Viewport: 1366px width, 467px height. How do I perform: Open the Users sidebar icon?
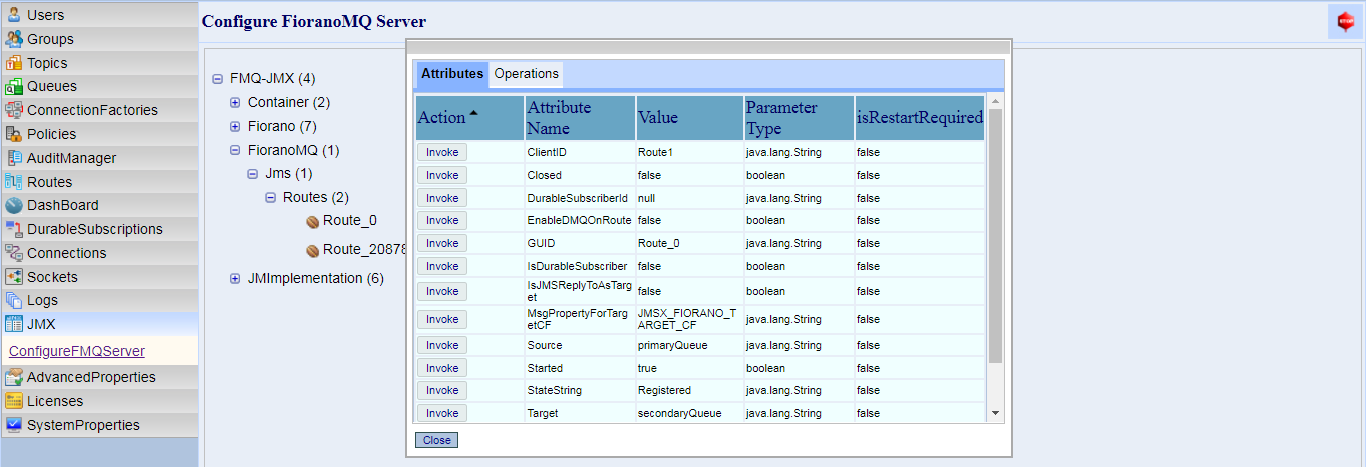coord(14,15)
